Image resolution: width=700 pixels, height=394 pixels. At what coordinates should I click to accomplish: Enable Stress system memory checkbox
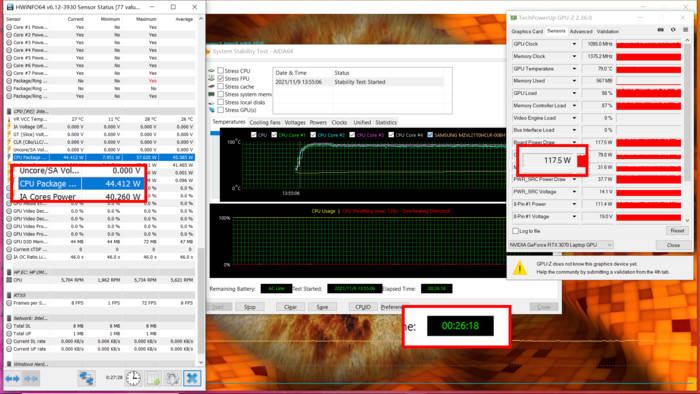point(221,94)
